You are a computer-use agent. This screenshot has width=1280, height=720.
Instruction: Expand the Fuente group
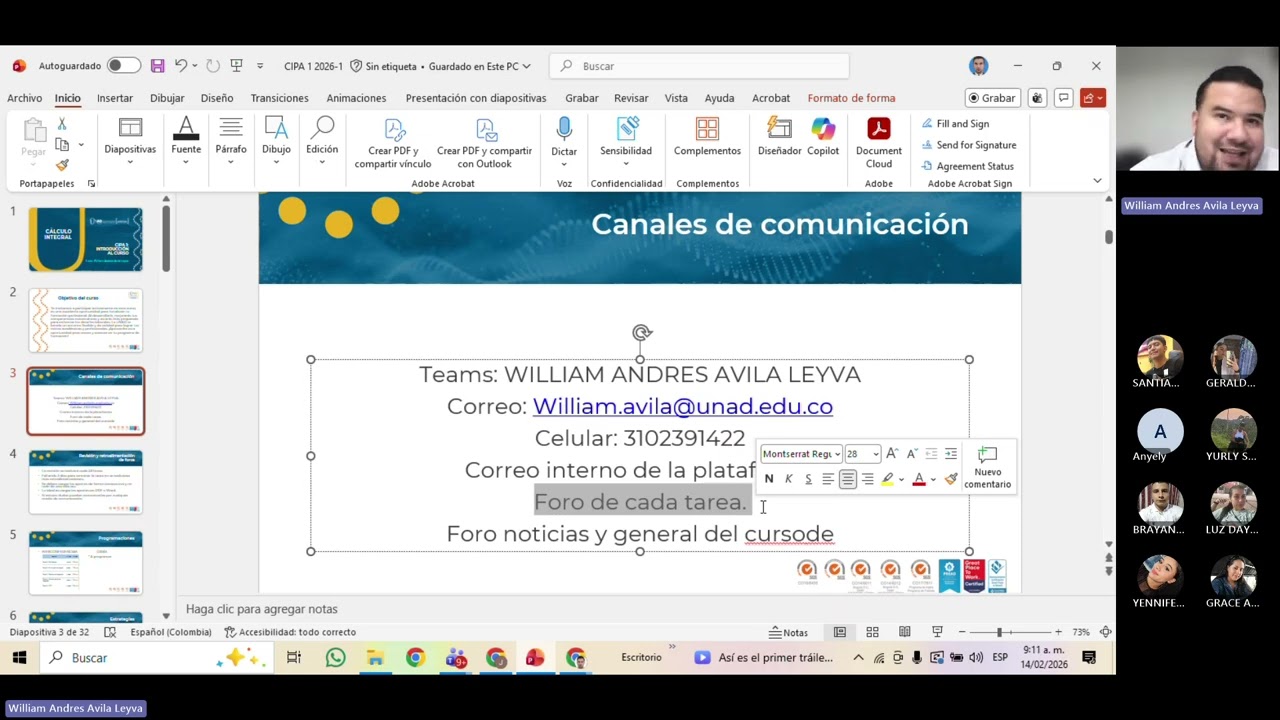click(x=186, y=143)
